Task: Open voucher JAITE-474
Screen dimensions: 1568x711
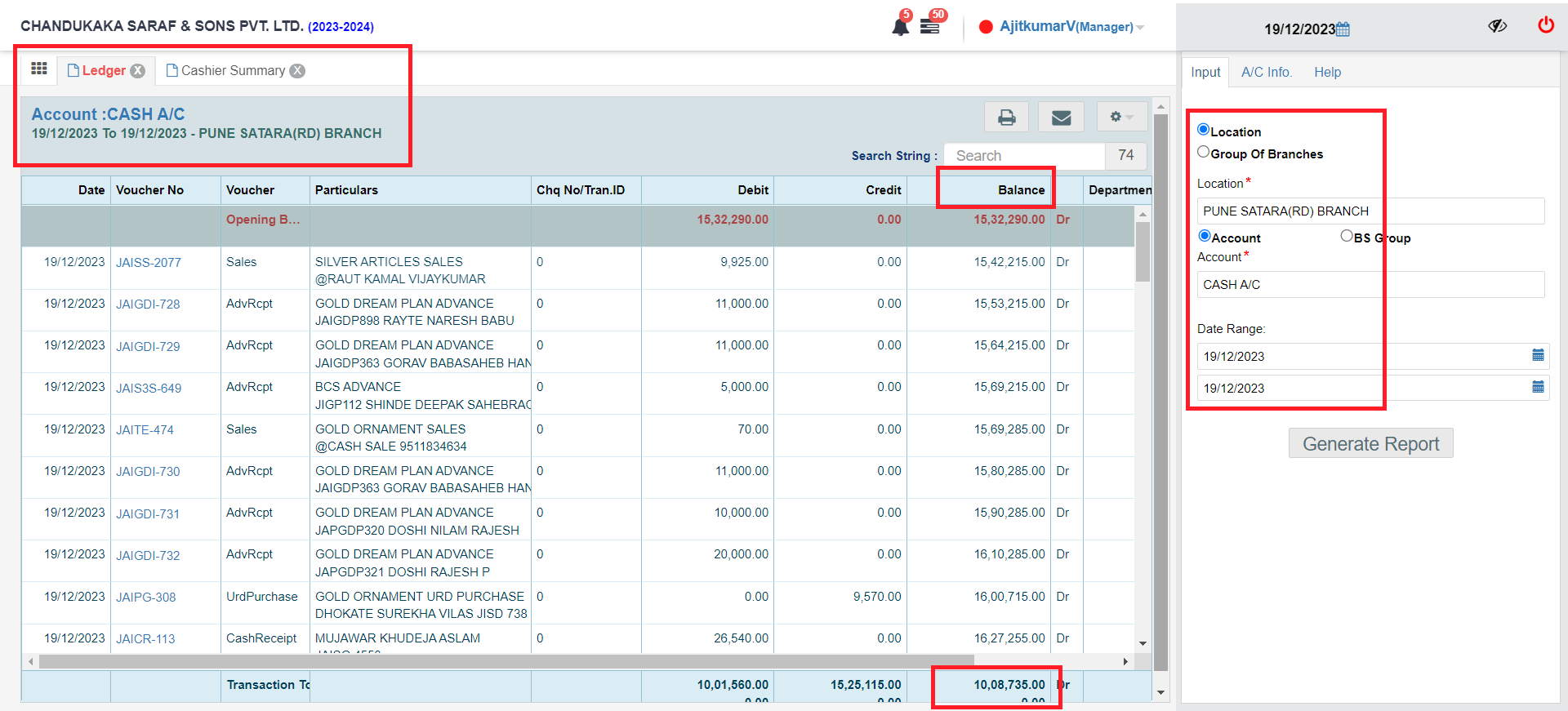Action: pyautogui.click(x=145, y=430)
